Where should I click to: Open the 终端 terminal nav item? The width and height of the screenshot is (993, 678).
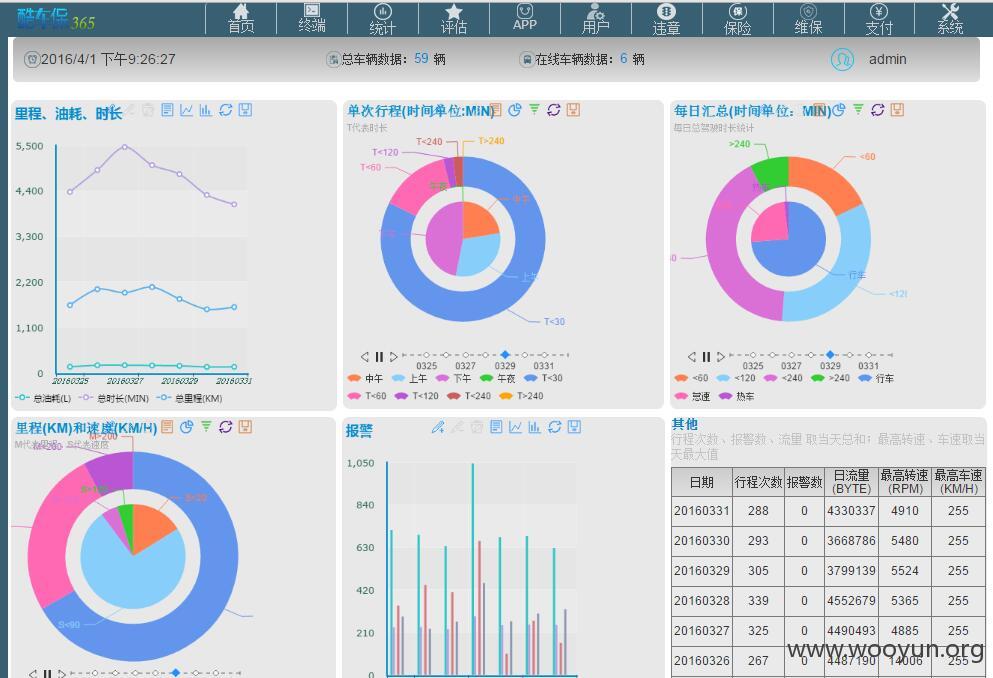[x=312, y=18]
